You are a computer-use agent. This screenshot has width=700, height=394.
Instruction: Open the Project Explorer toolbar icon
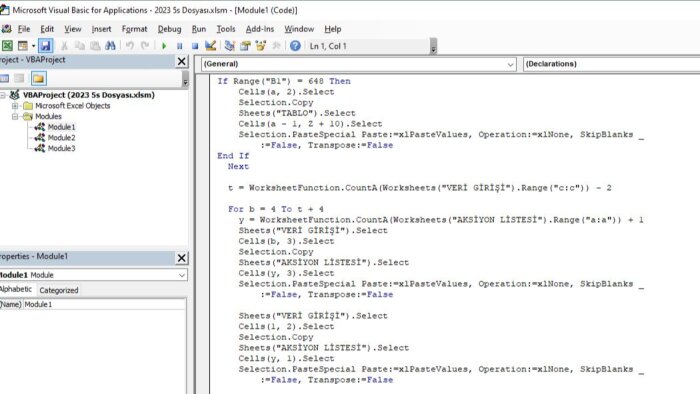tap(229, 46)
